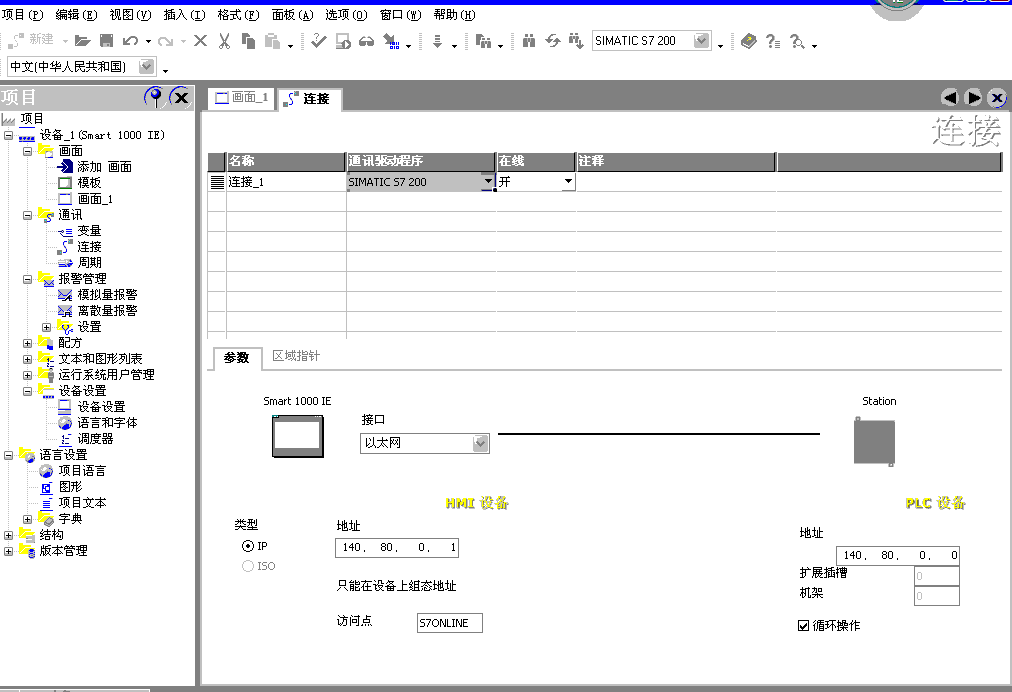Click the question mark with magnifier icon
This screenshot has width=1012, height=692.
click(798, 41)
